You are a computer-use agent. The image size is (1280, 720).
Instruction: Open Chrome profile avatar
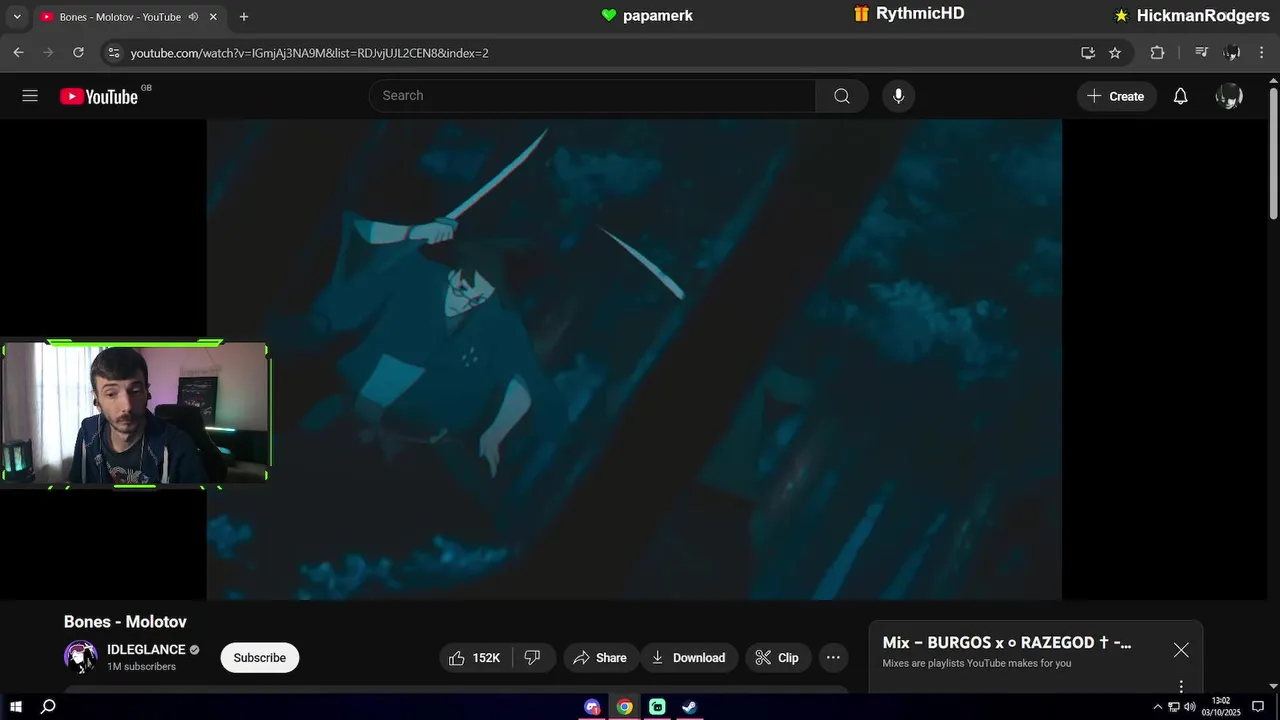[1232, 52]
